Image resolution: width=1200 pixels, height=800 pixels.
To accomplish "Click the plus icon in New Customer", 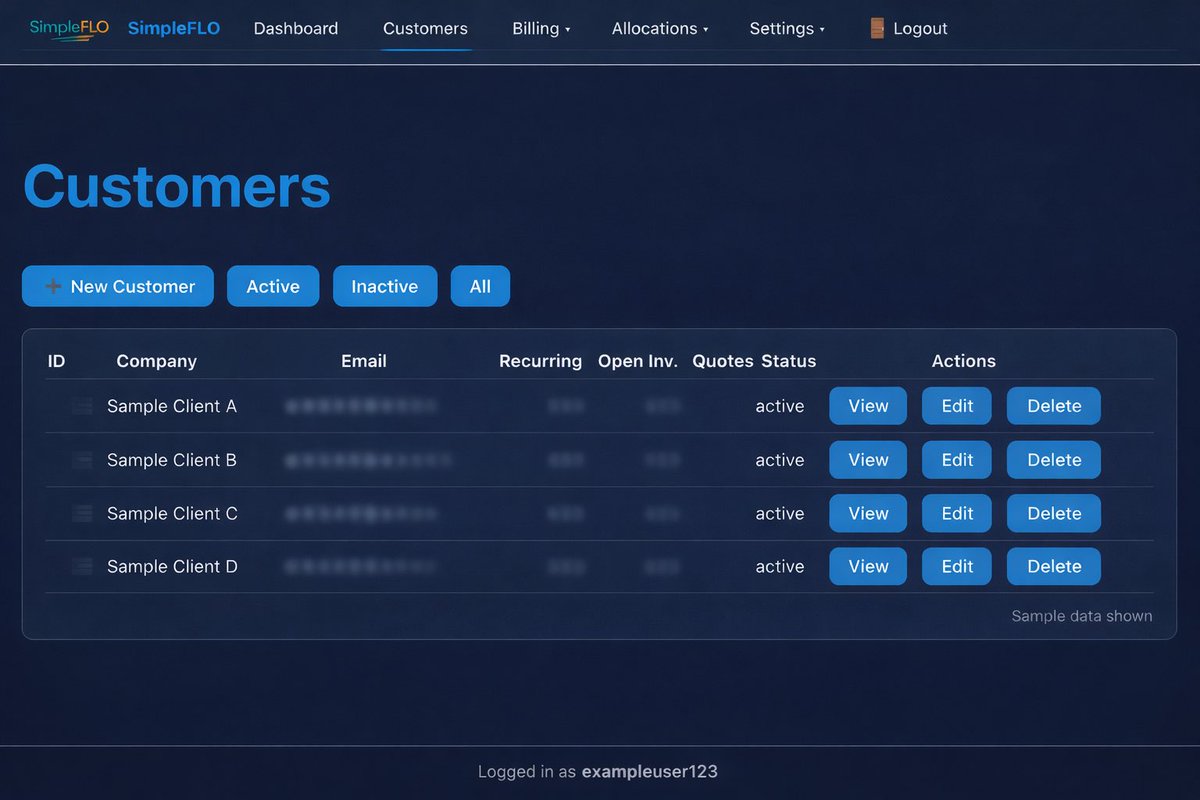I will (x=54, y=286).
